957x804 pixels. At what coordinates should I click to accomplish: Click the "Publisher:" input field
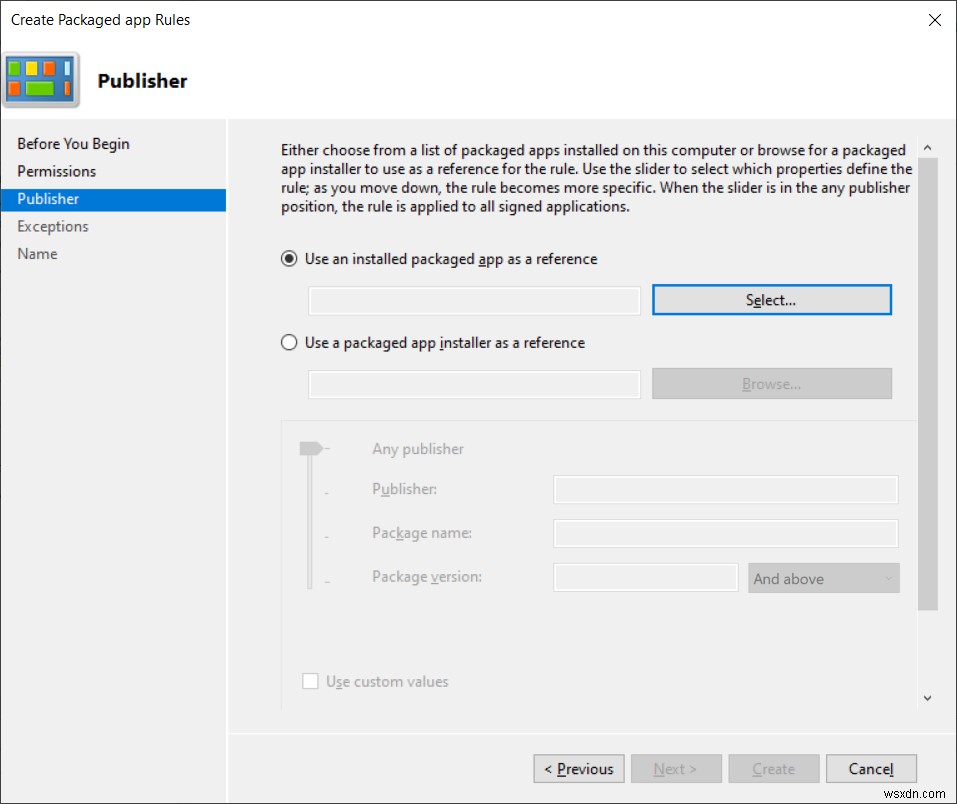point(725,489)
